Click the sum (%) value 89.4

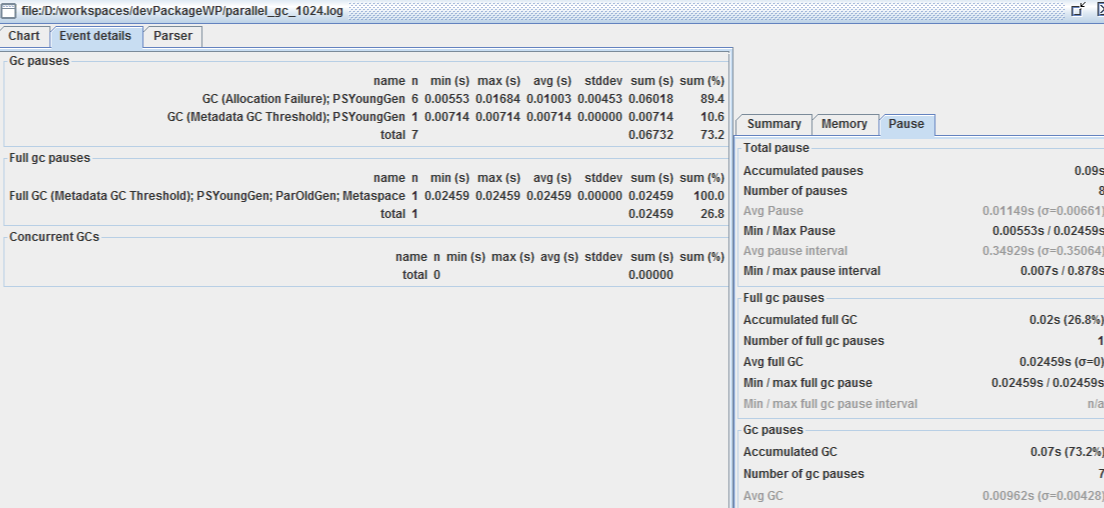pos(713,99)
